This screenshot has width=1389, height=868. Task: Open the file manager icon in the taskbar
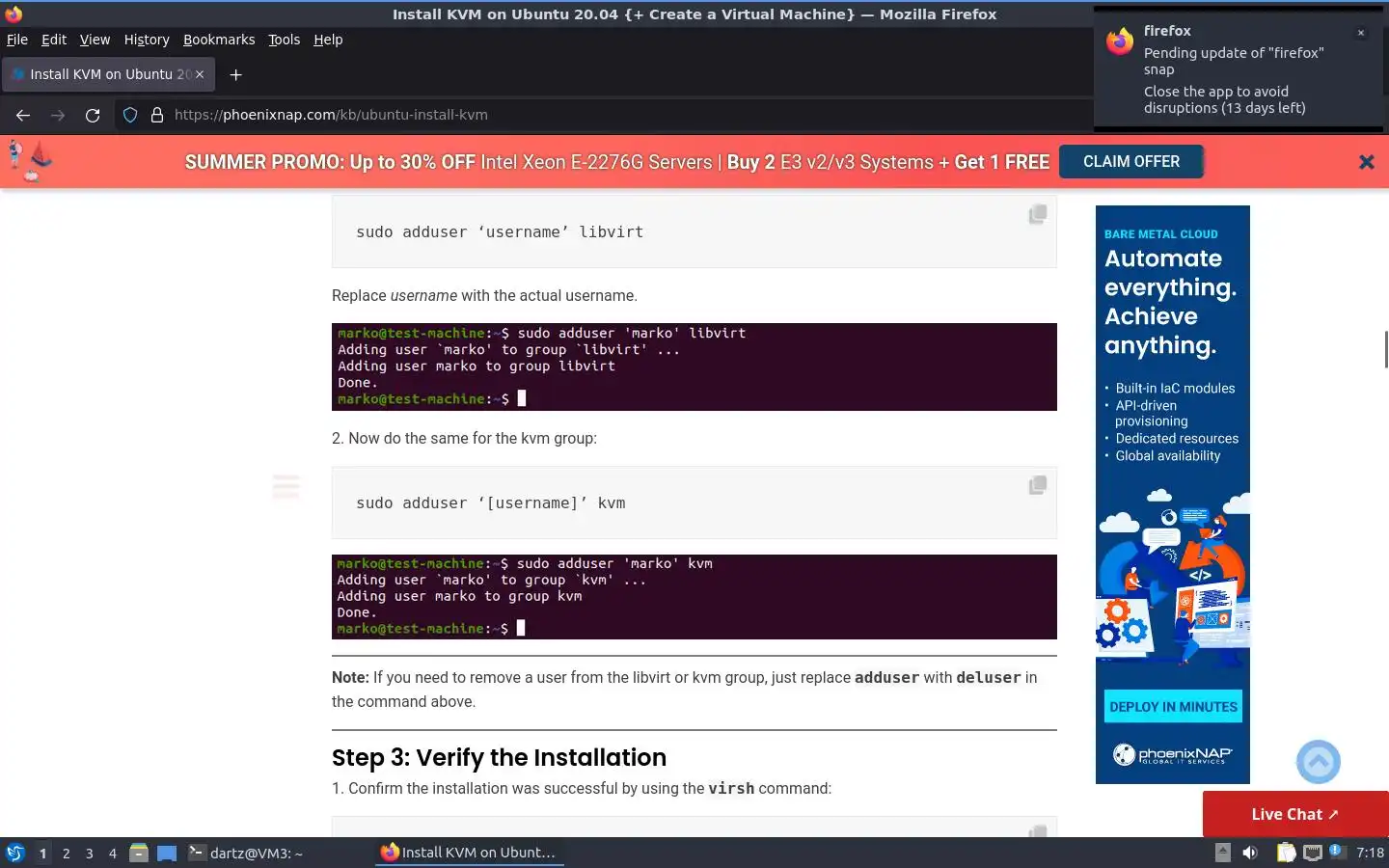[139, 853]
